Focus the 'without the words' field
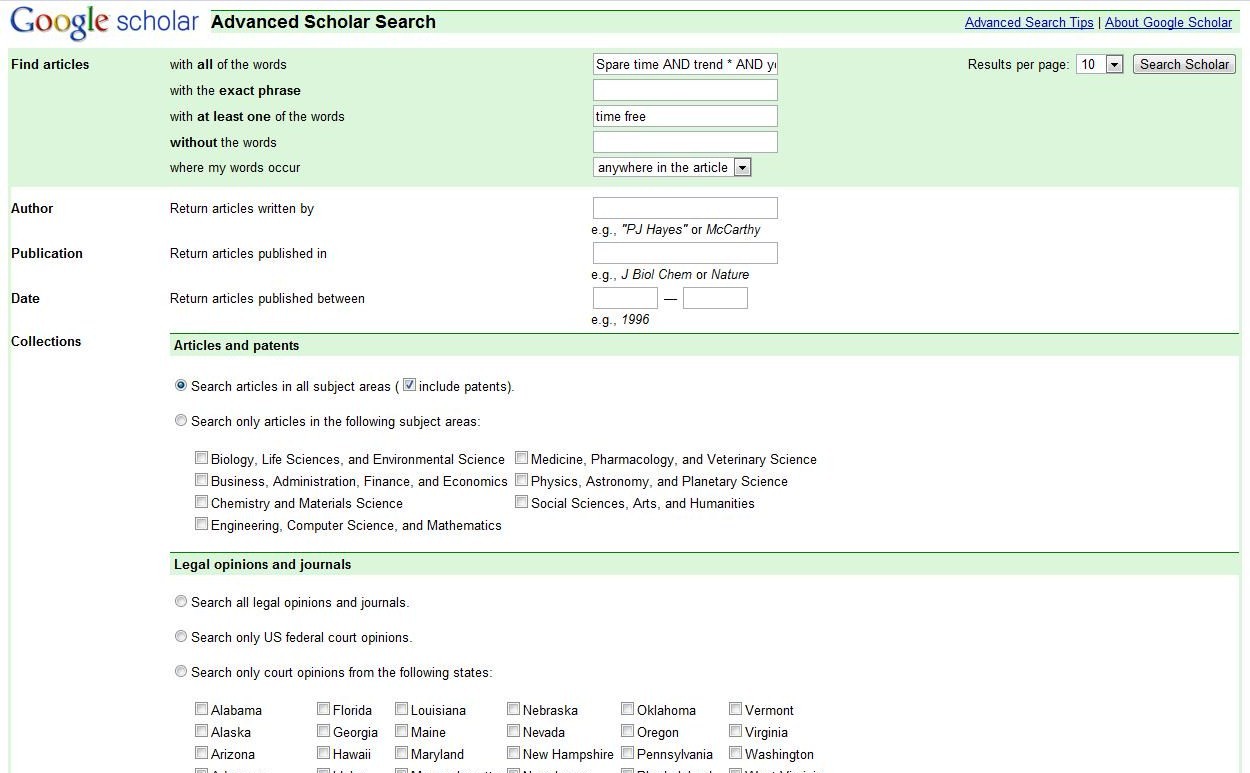1250x773 pixels. 685,142
